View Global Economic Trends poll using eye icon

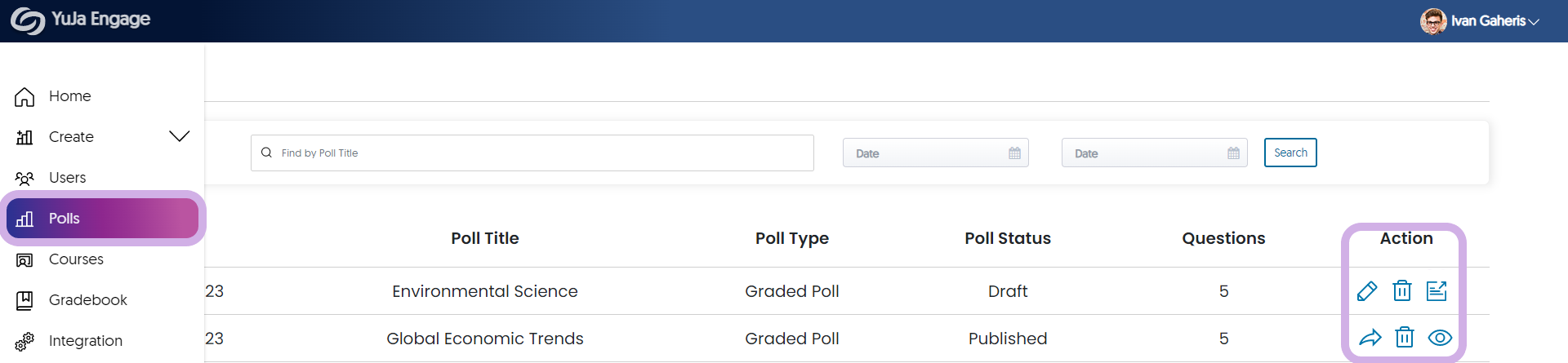point(1440,338)
